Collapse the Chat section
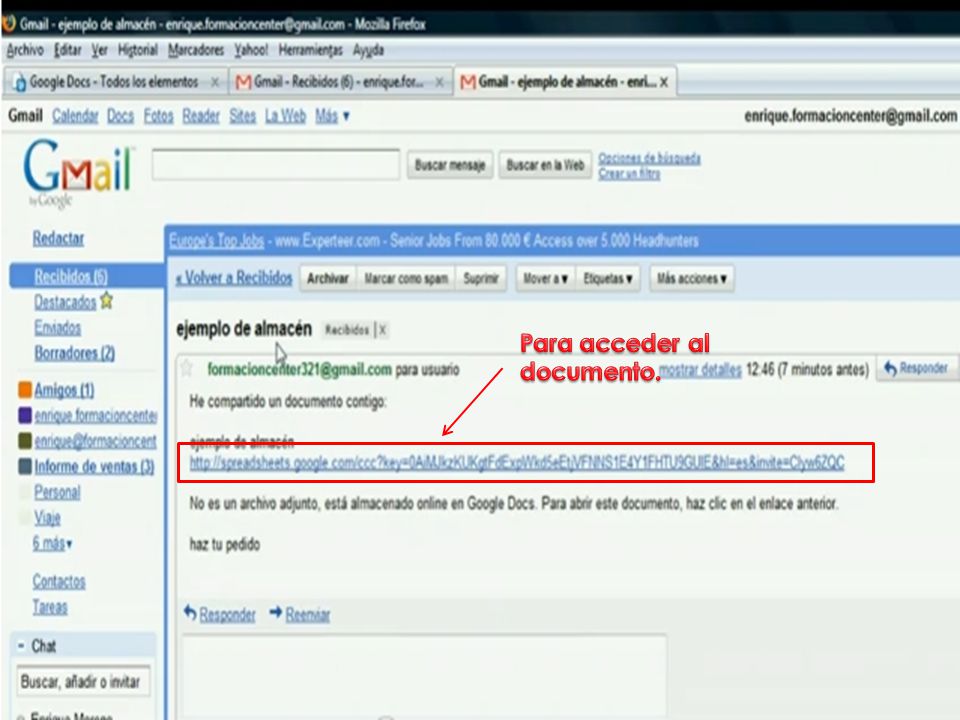The width and height of the screenshot is (960, 720). point(21,645)
